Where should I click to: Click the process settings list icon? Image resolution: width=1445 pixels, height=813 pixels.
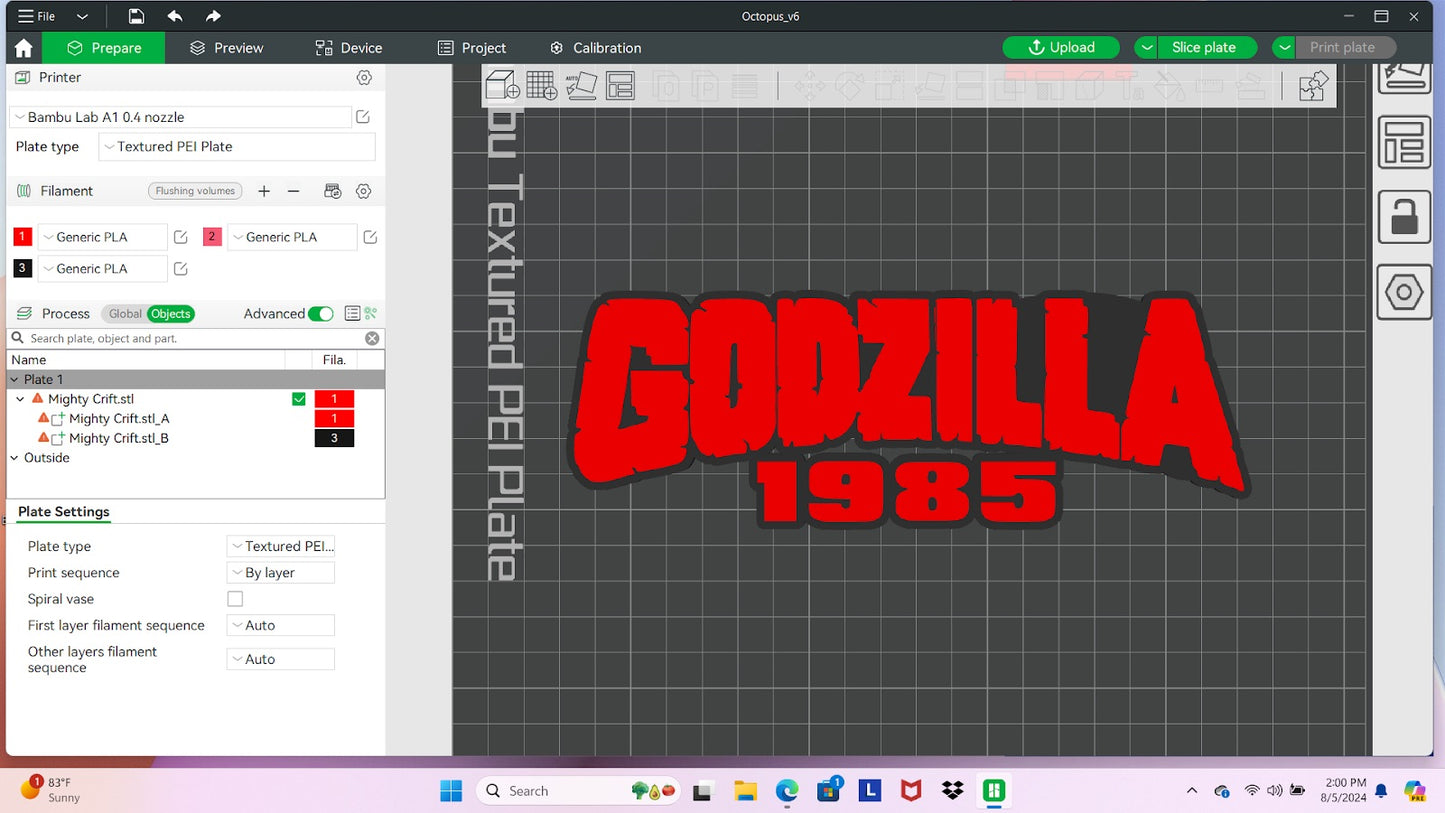(352, 314)
